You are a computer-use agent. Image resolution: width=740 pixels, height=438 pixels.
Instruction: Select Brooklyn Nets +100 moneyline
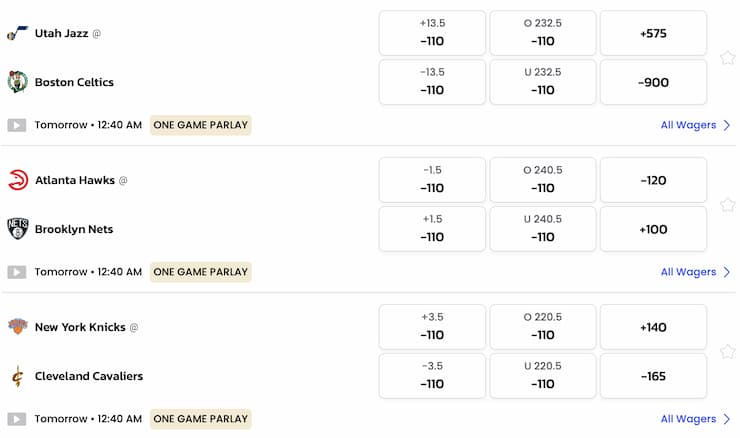(x=653, y=229)
